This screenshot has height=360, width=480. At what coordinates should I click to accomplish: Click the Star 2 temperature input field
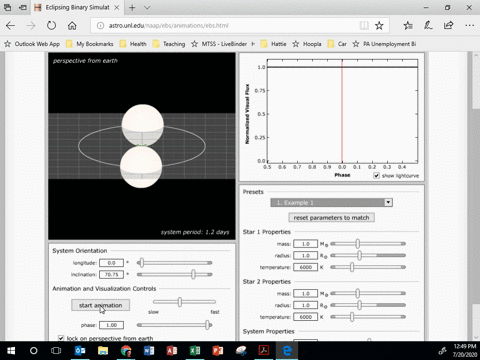pos(306,317)
